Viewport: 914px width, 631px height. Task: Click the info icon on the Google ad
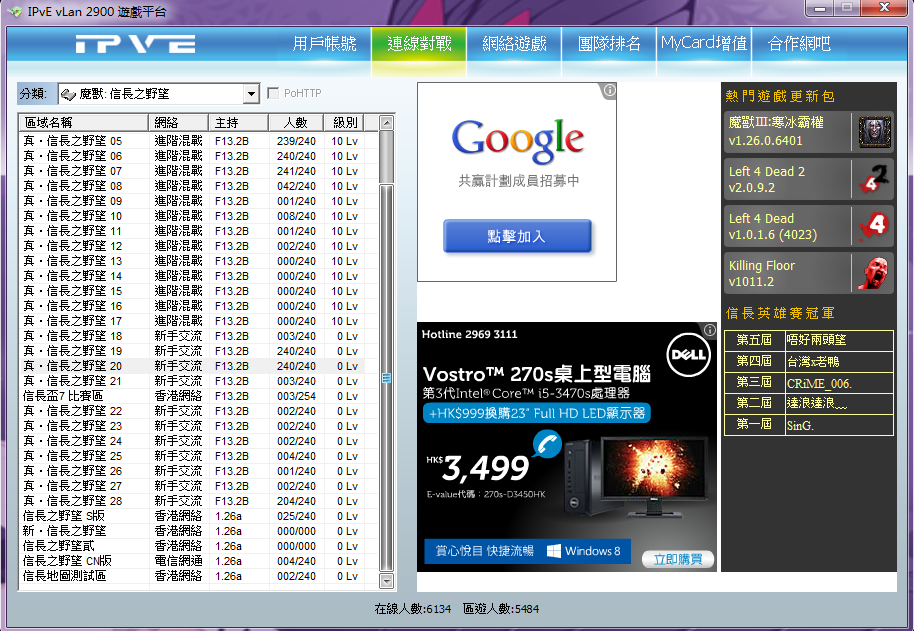coord(609,90)
